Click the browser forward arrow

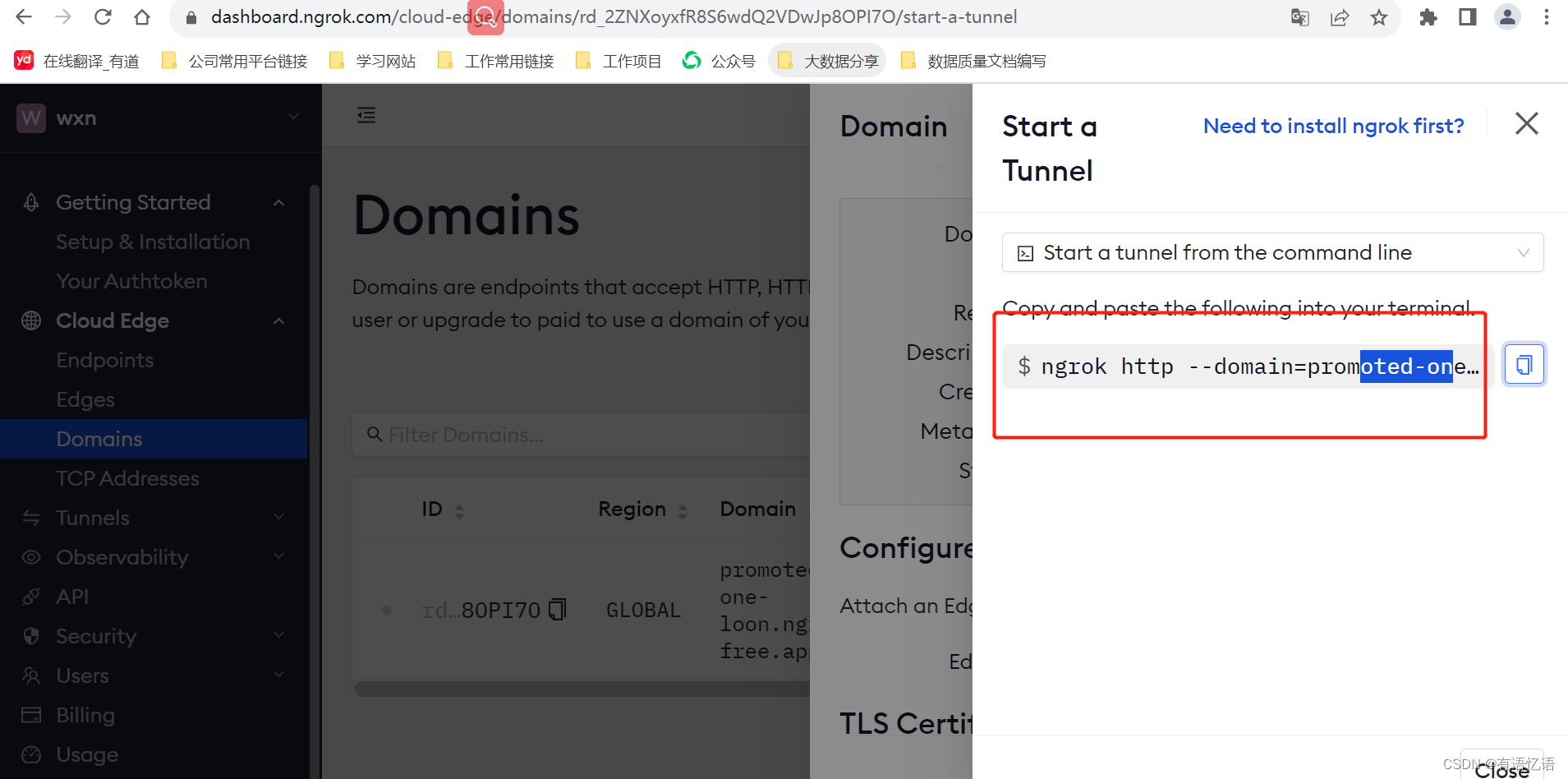[x=63, y=16]
